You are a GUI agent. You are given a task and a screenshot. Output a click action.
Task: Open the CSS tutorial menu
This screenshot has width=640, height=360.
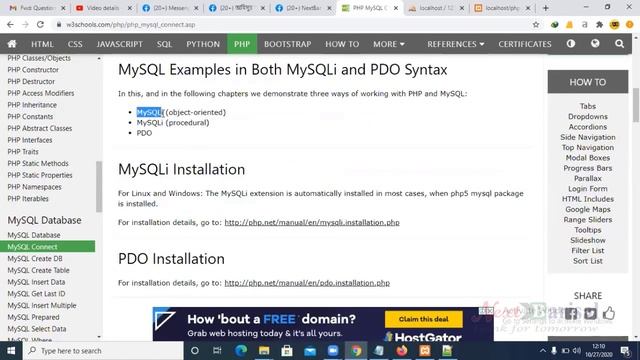click(75, 44)
